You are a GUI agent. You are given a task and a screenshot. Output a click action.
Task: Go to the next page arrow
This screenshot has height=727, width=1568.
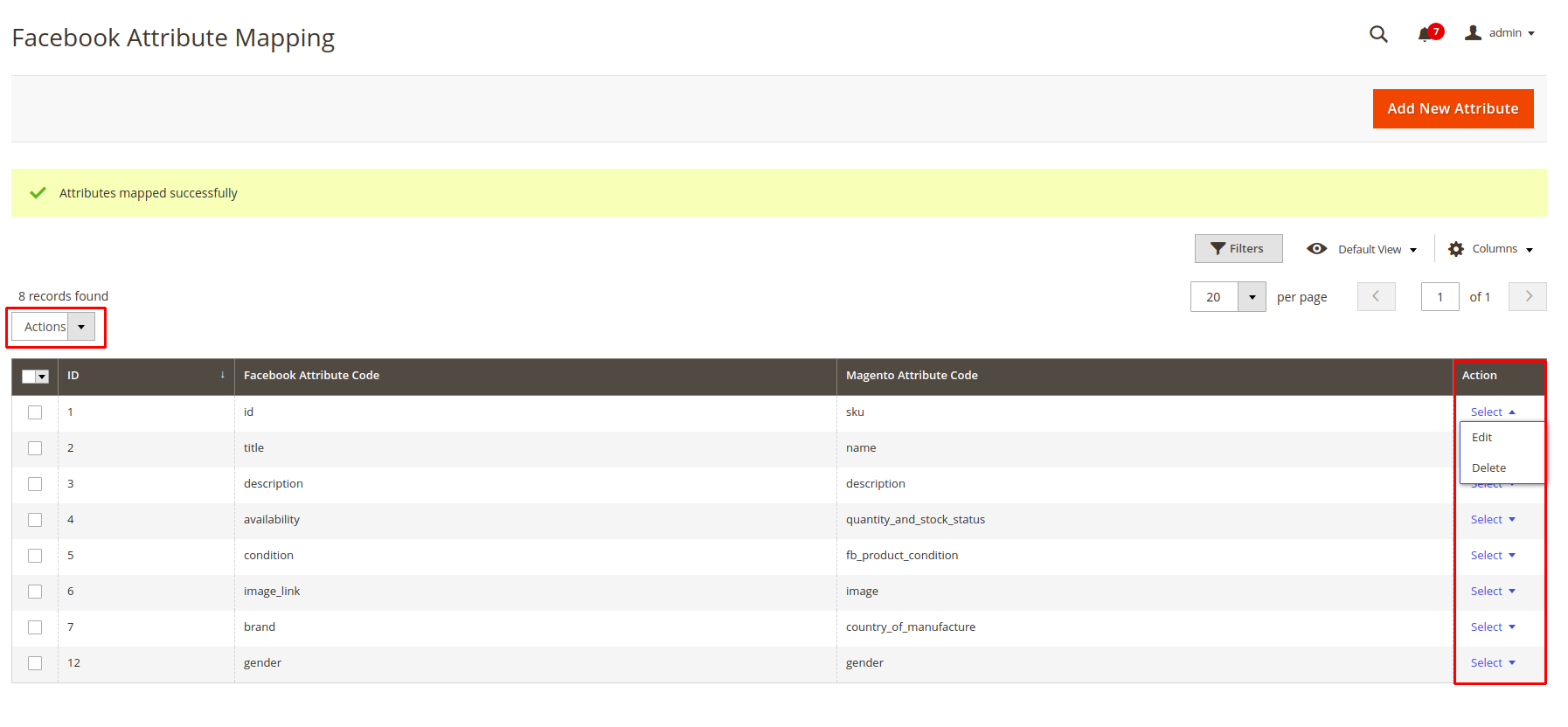pos(1528,297)
